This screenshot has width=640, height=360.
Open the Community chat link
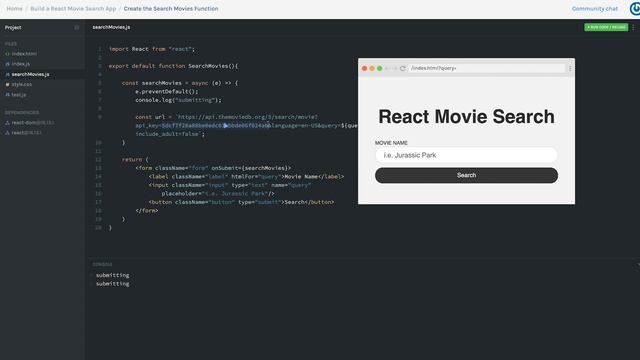click(595, 9)
